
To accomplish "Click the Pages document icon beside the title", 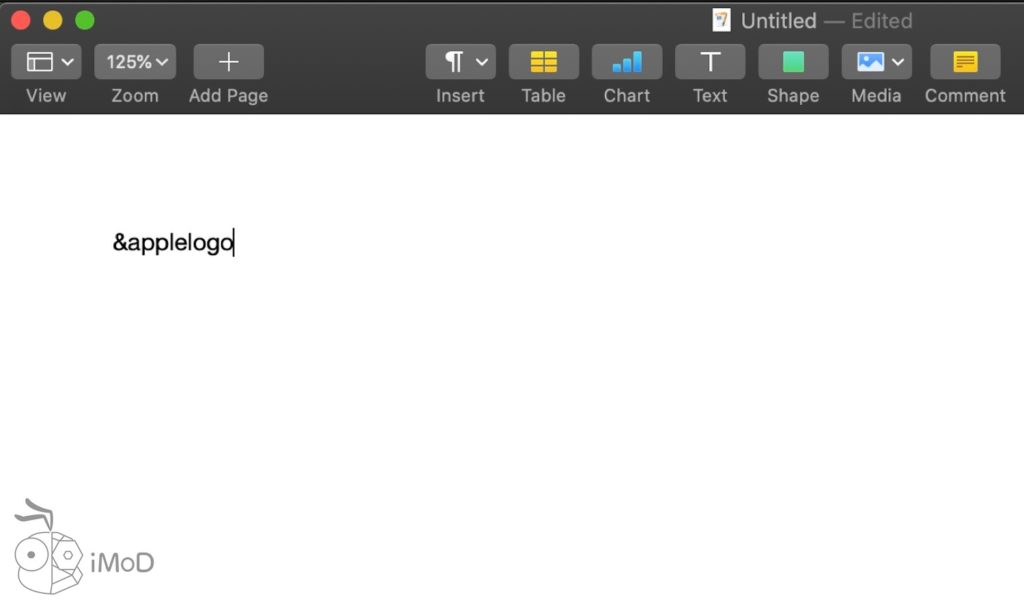I will tap(721, 20).
